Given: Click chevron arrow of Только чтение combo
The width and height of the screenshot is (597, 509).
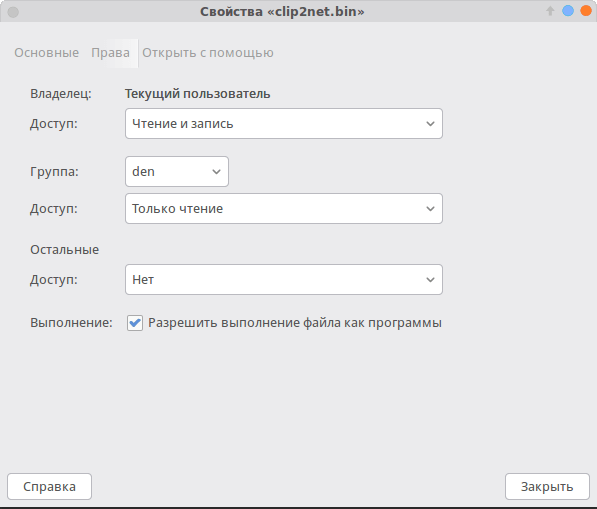Looking at the screenshot, I should 430,209.
